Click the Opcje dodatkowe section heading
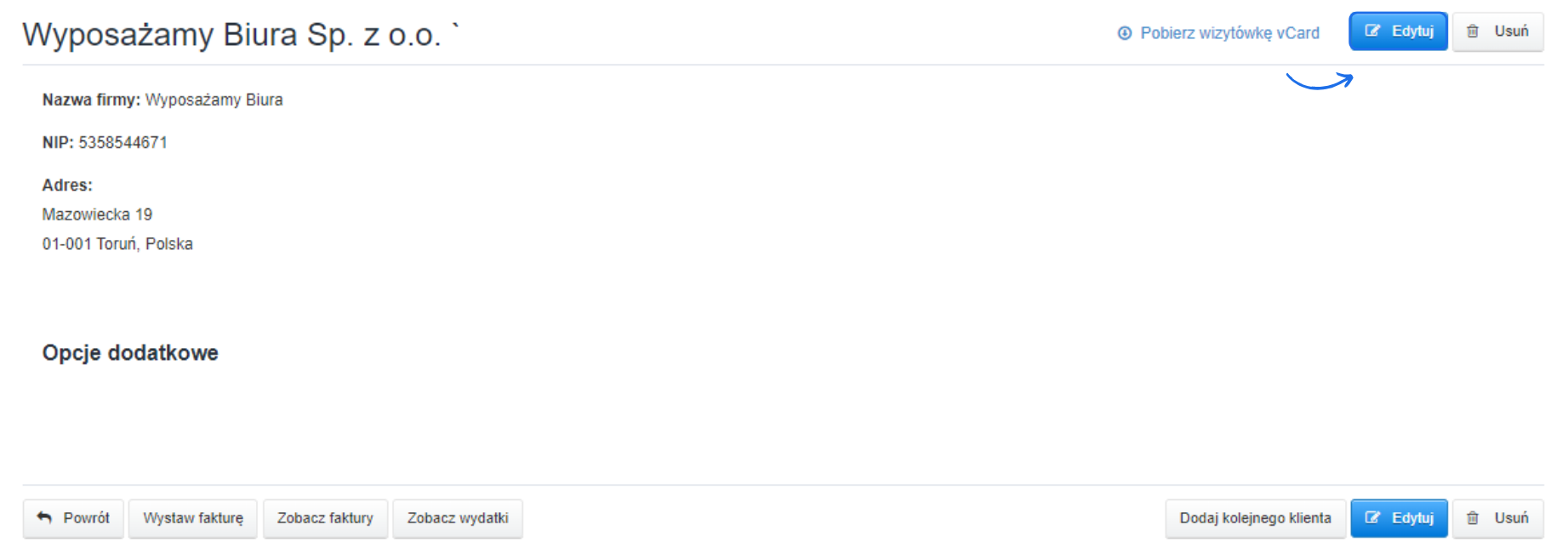The width and height of the screenshot is (1568, 547). tap(130, 353)
